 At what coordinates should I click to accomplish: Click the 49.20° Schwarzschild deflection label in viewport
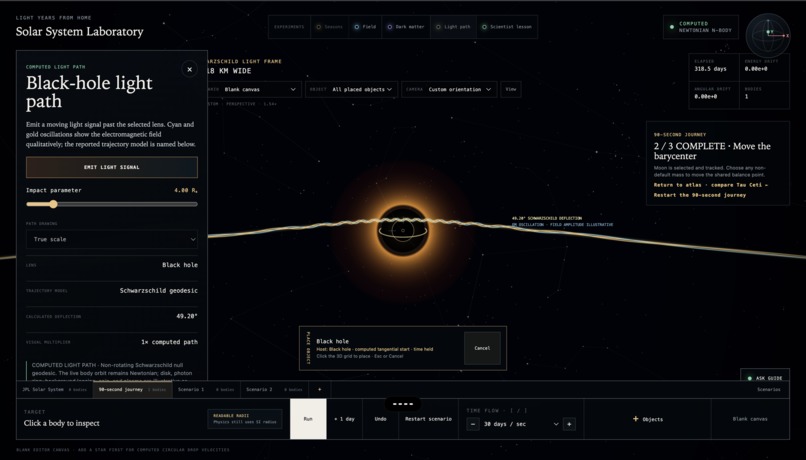pos(547,218)
